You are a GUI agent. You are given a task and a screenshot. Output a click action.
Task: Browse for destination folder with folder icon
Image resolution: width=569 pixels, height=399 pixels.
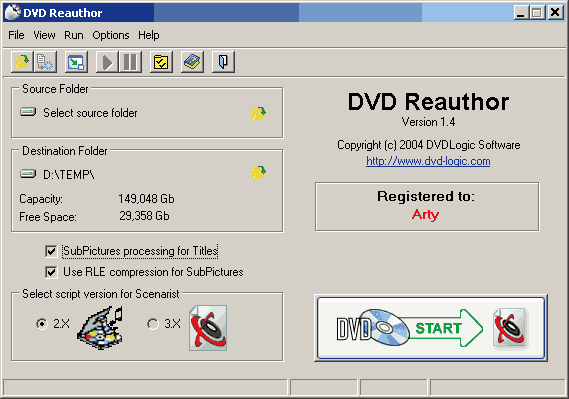point(259,173)
